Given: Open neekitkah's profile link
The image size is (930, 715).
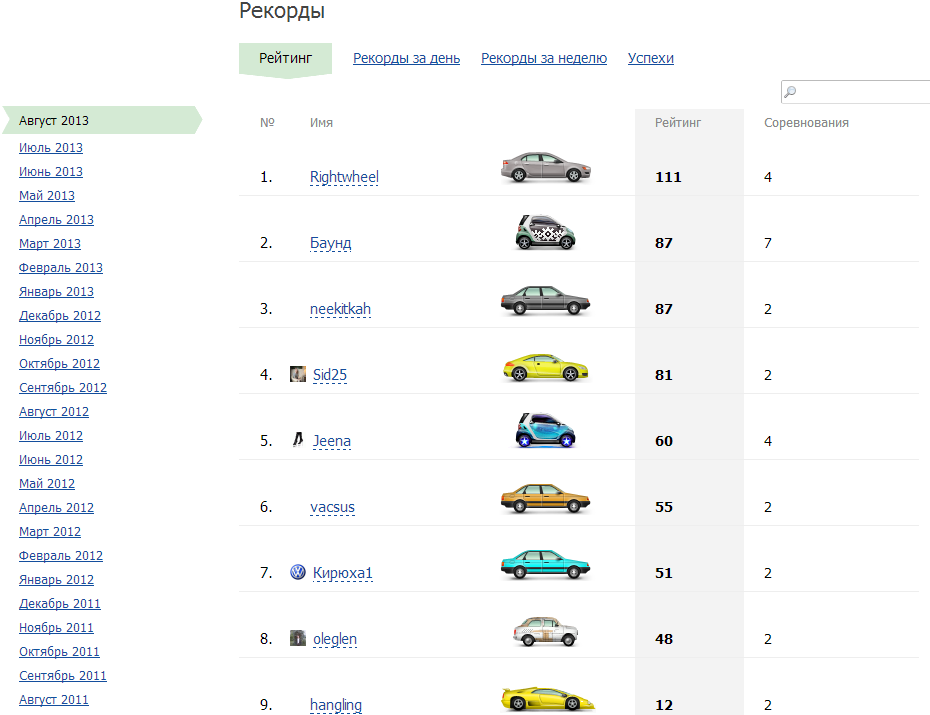Looking at the screenshot, I should [x=340, y=309].
